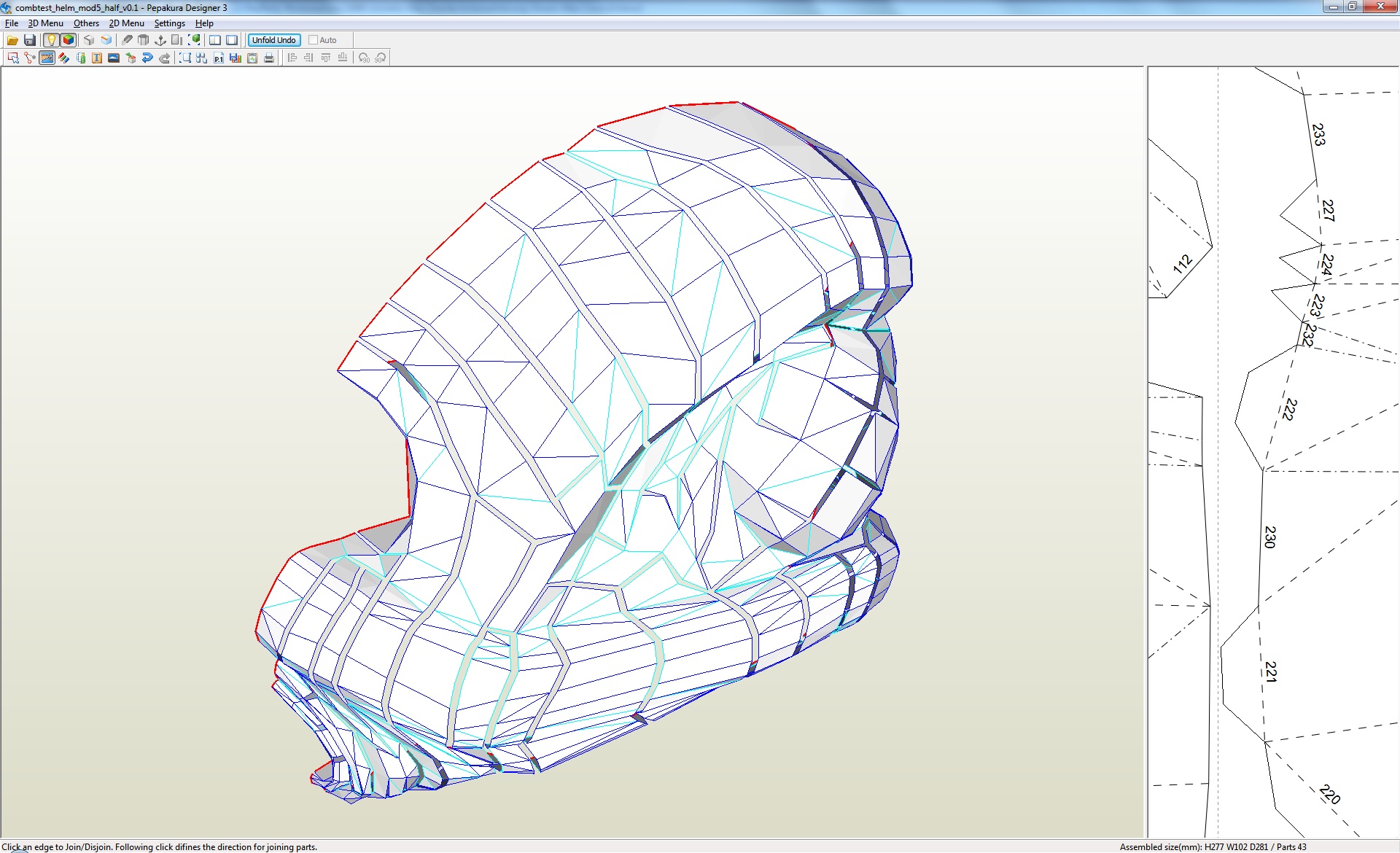Click the gray panel-with-bar icon
This screenshot has height=853, width=1400.
[x=177, y=40]
